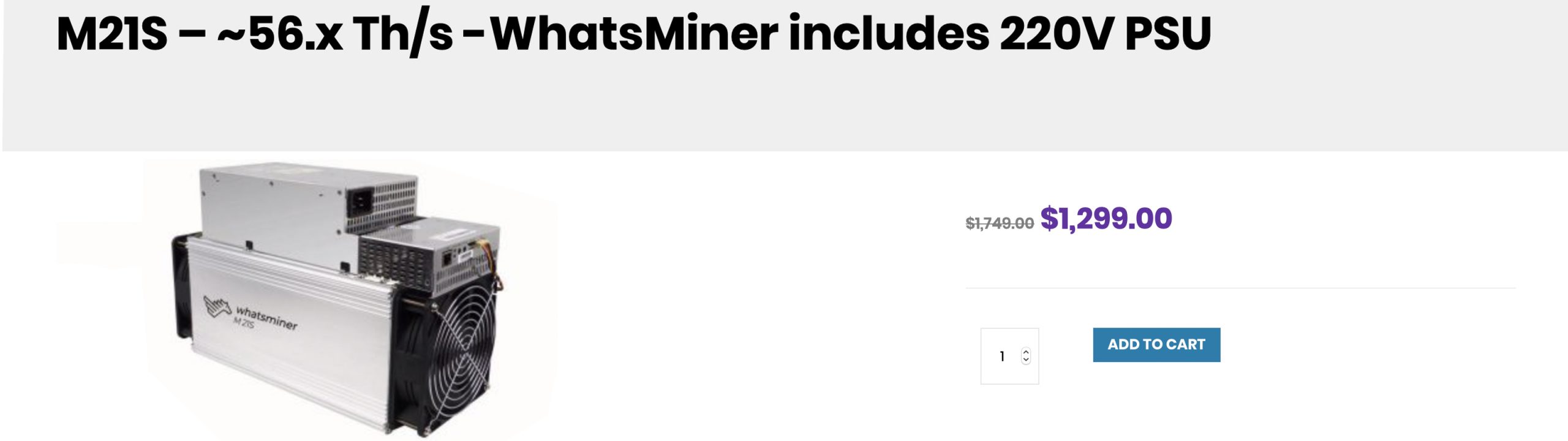The width and height of the screenshot is (1568, 441).
Task: Click the word "WhatsMiner" in the heading
Action: [634, 34]
